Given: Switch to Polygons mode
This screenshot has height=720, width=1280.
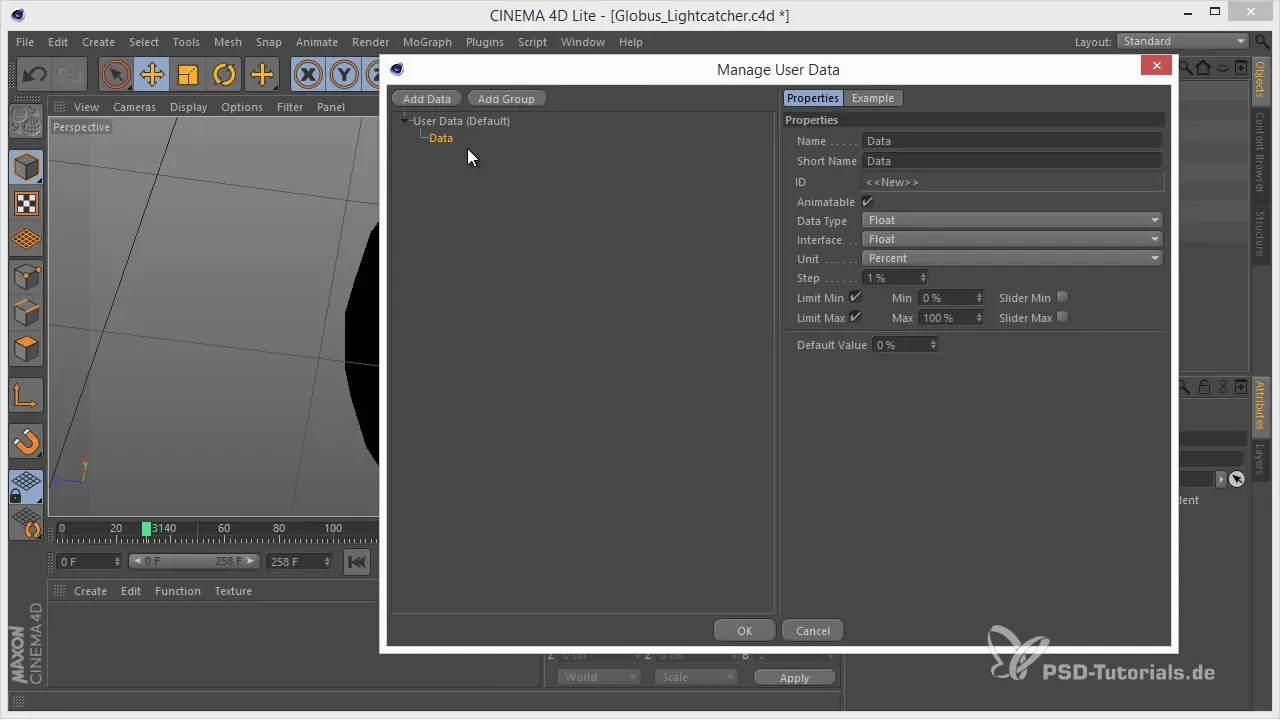Looking at the screenshot, I should (x=26, y=350).
